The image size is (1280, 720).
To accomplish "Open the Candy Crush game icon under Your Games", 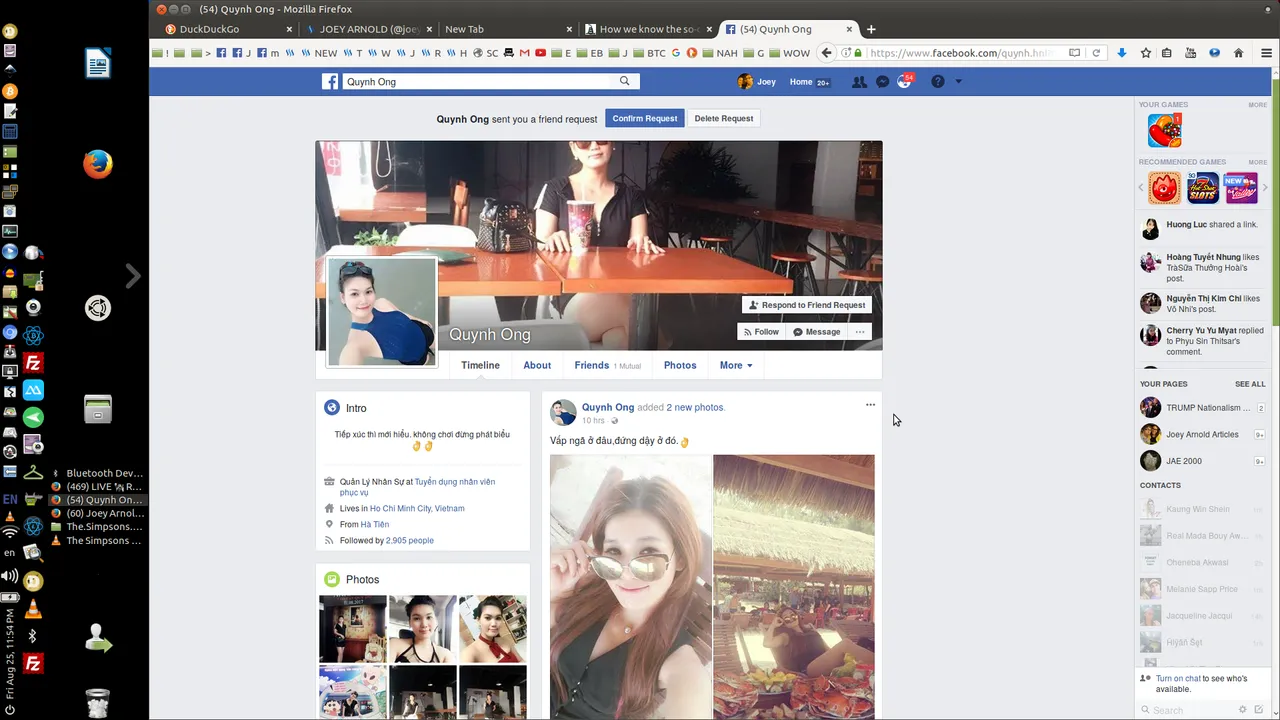I will (x=1164, y=131).
